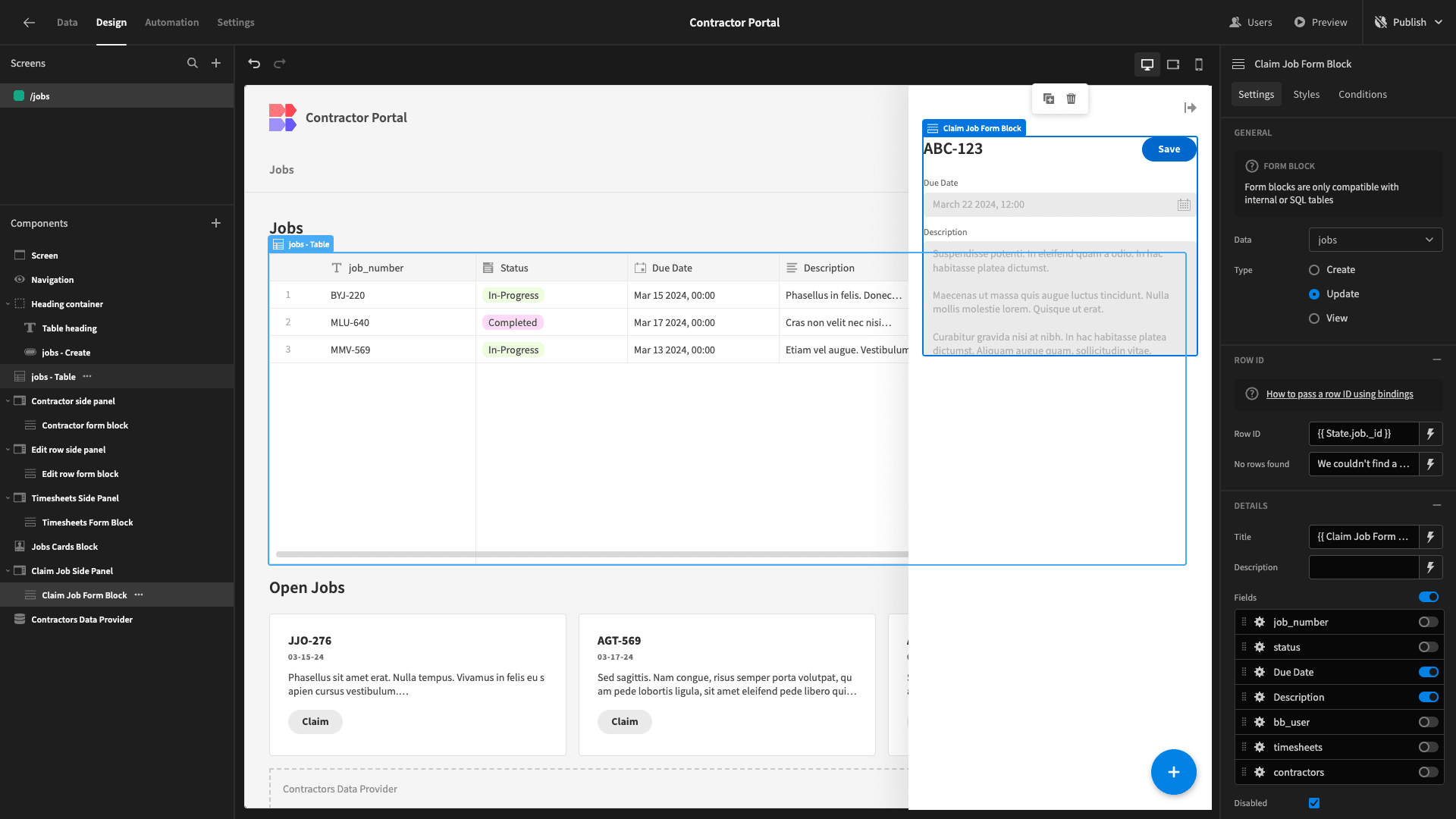Switch to tablet preview icon
Screen dimensions: 1456x819
(1173, 64)
